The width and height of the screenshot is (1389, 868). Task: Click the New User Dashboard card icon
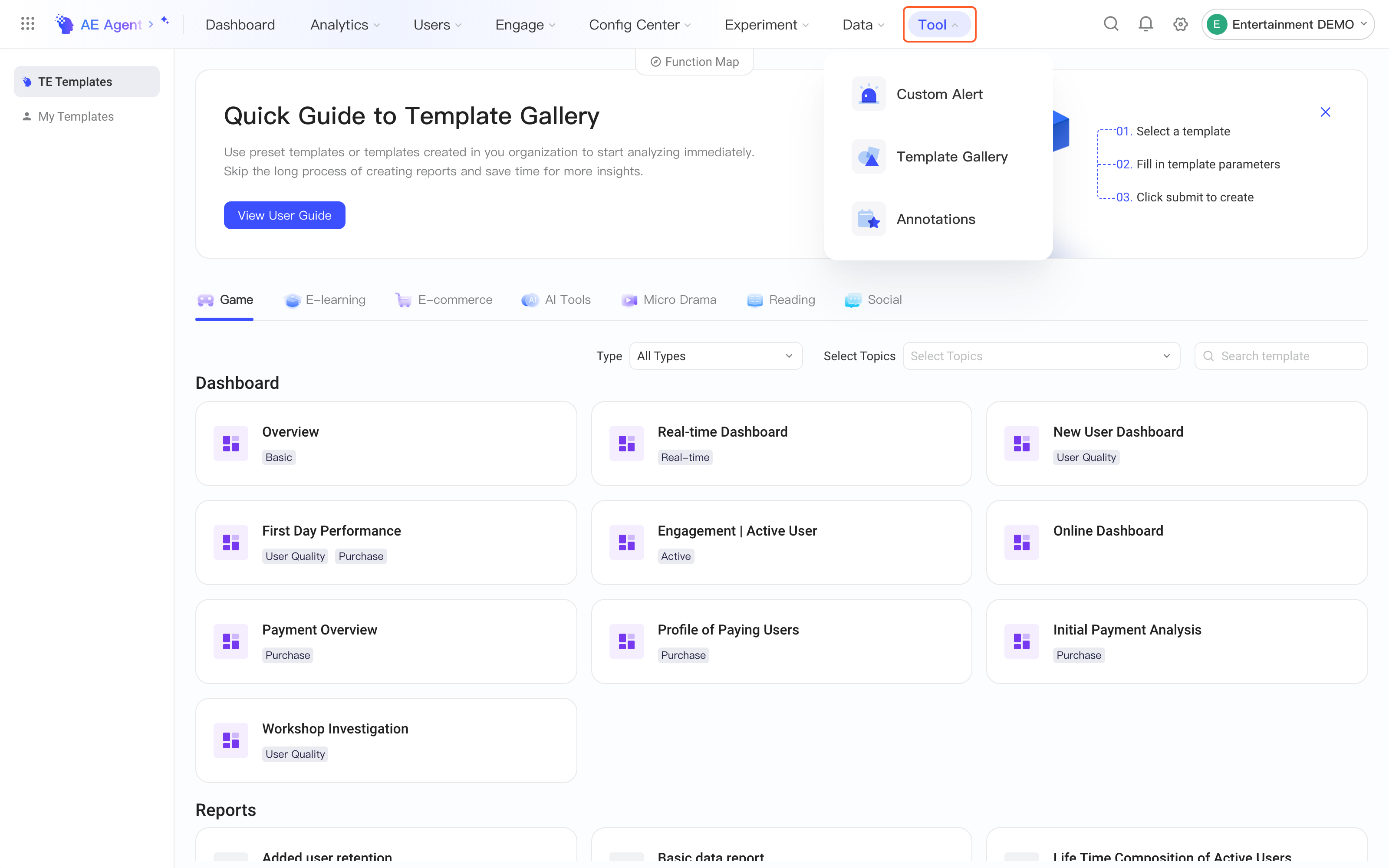(1022, 443)
